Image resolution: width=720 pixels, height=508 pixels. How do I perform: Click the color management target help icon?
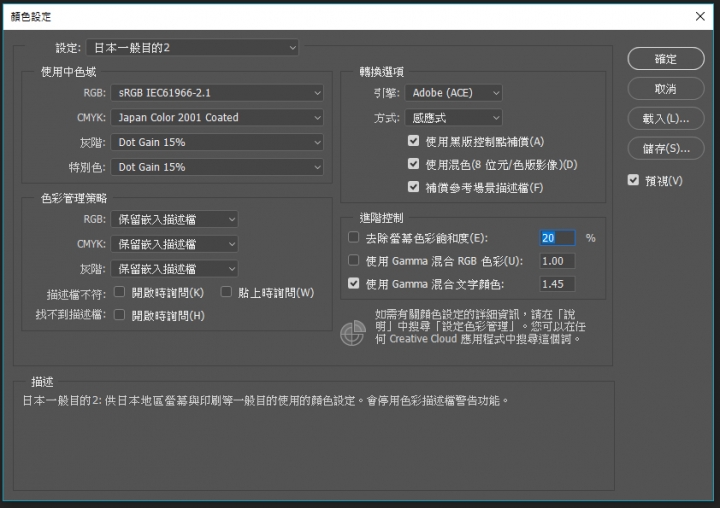[353, 333]
